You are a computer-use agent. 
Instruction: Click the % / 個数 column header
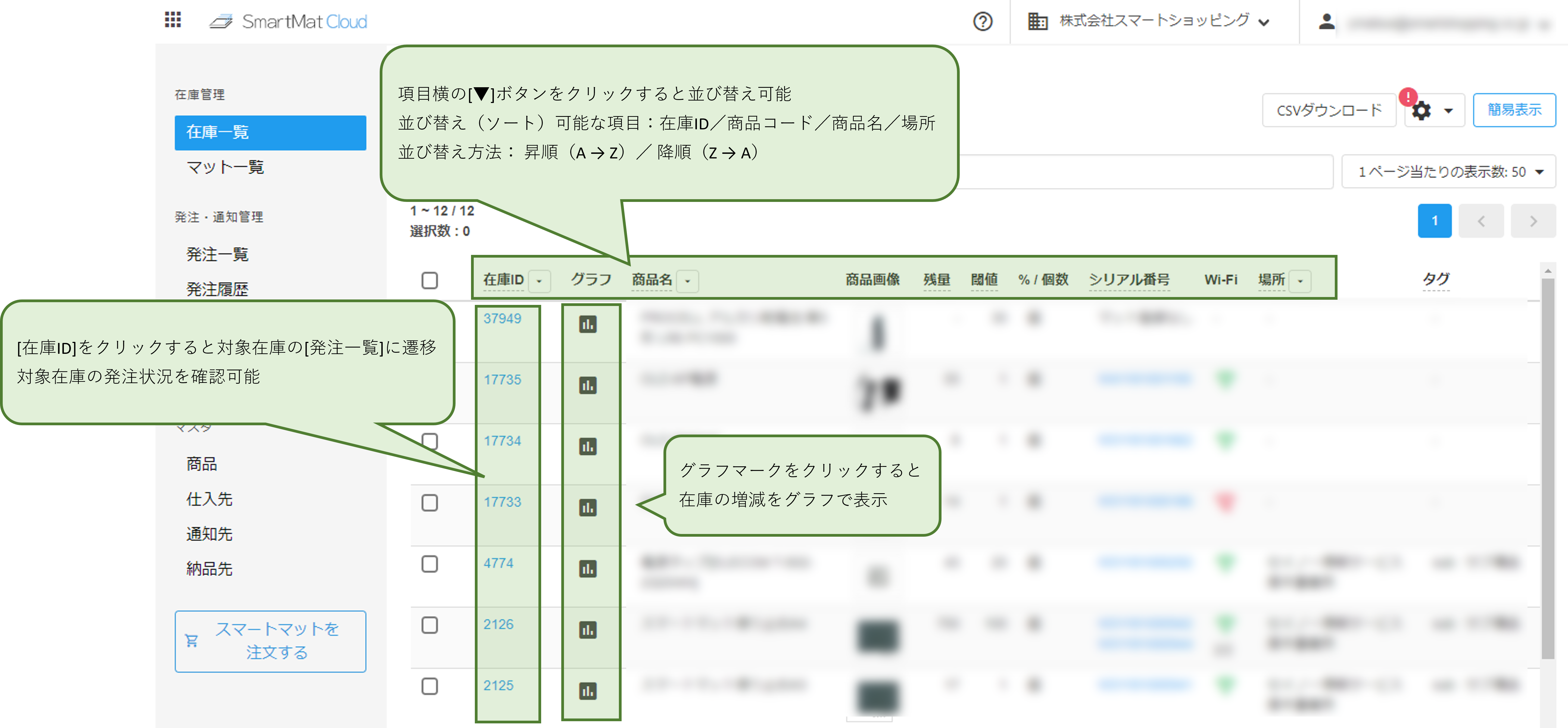click(1043, 279)
